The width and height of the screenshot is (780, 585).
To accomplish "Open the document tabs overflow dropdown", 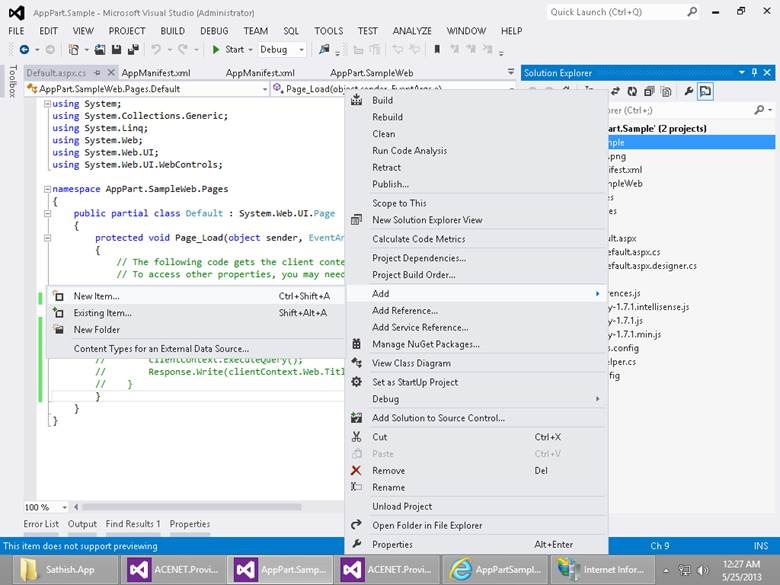I will coord(510,72).
